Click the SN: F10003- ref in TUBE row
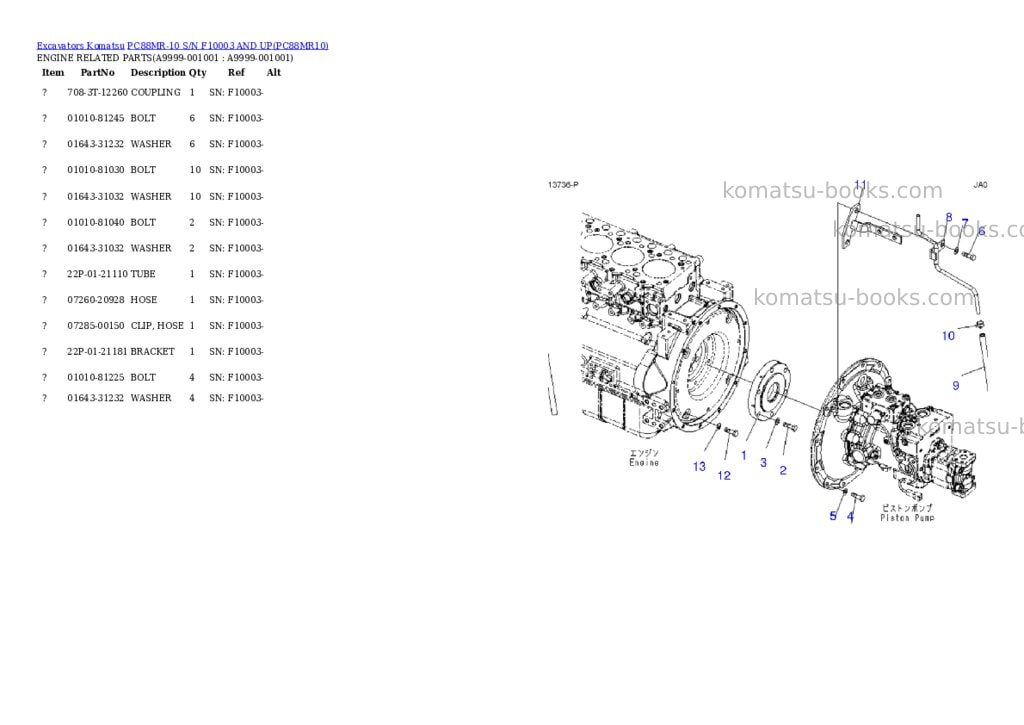Image resolution: width=1024 pixels, height=725 pixels. (236, 274)
